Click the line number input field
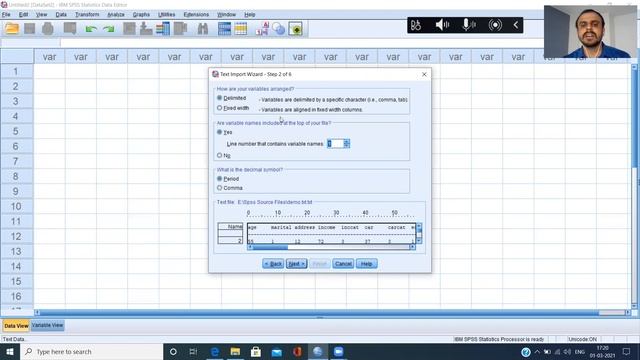This screenshot has width=640, height=360. [x=335, y=144]
